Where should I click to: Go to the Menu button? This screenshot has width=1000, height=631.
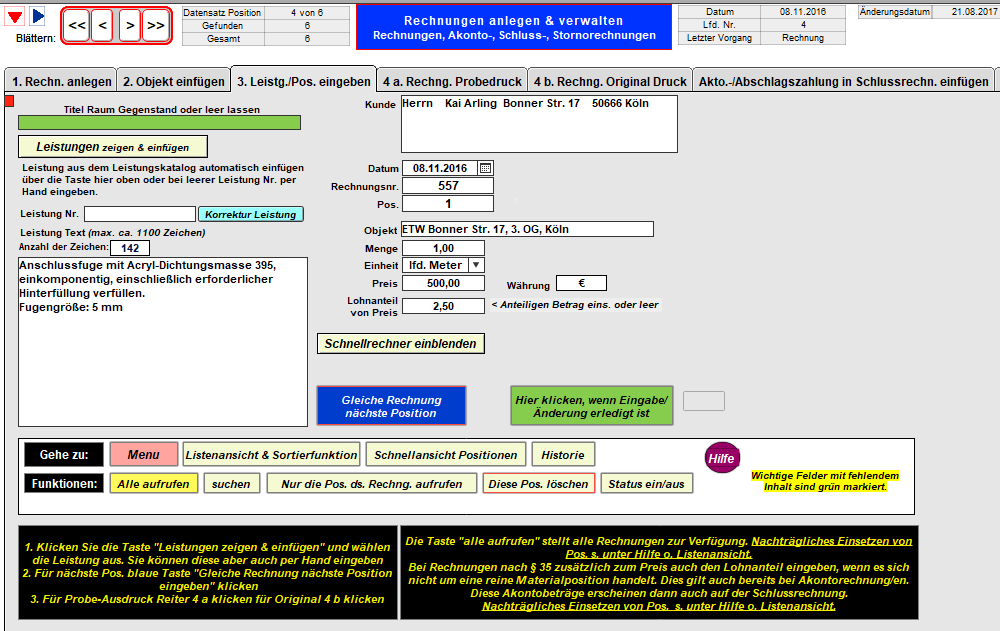pos(143,454)
